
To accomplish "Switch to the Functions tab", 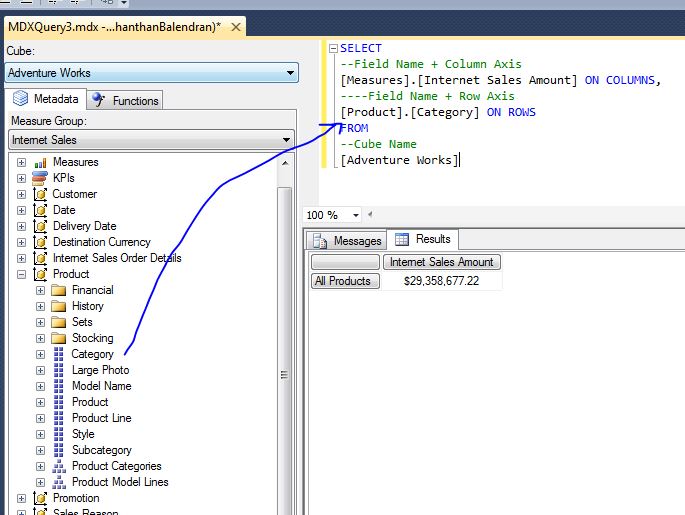I will [125, 100].
